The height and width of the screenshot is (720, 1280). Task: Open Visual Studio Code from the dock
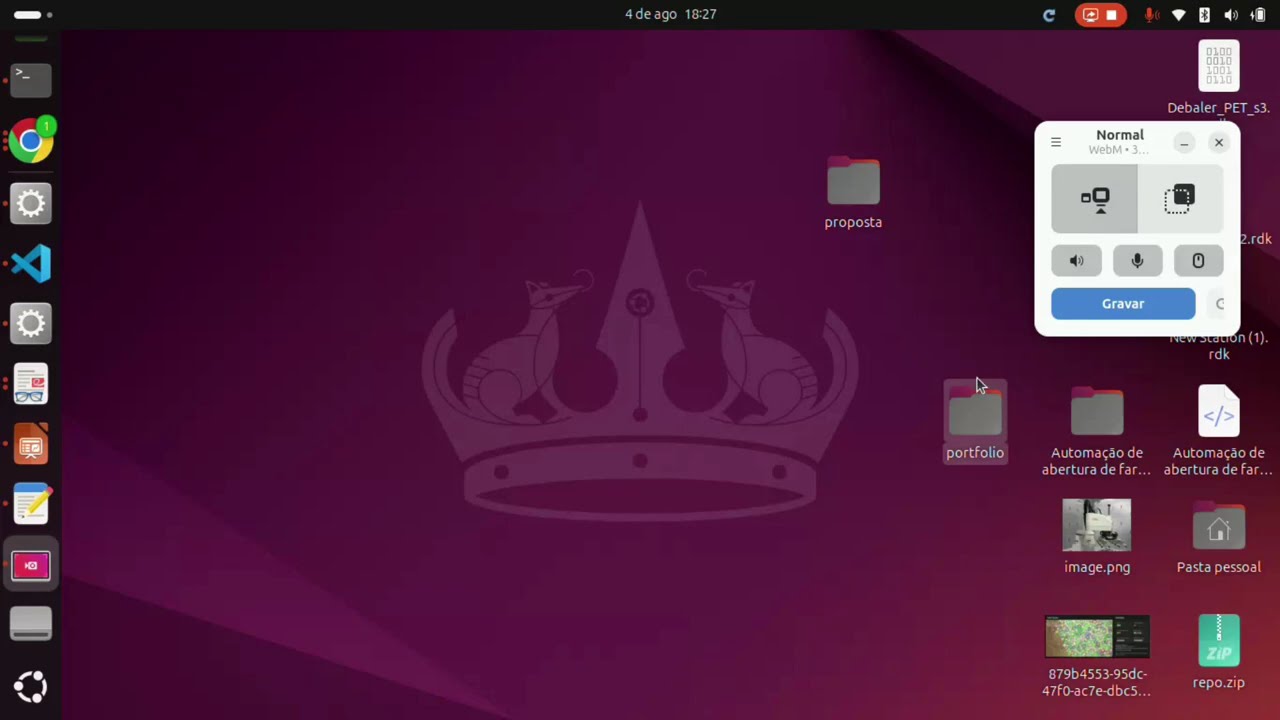click(x=31, y=264)
